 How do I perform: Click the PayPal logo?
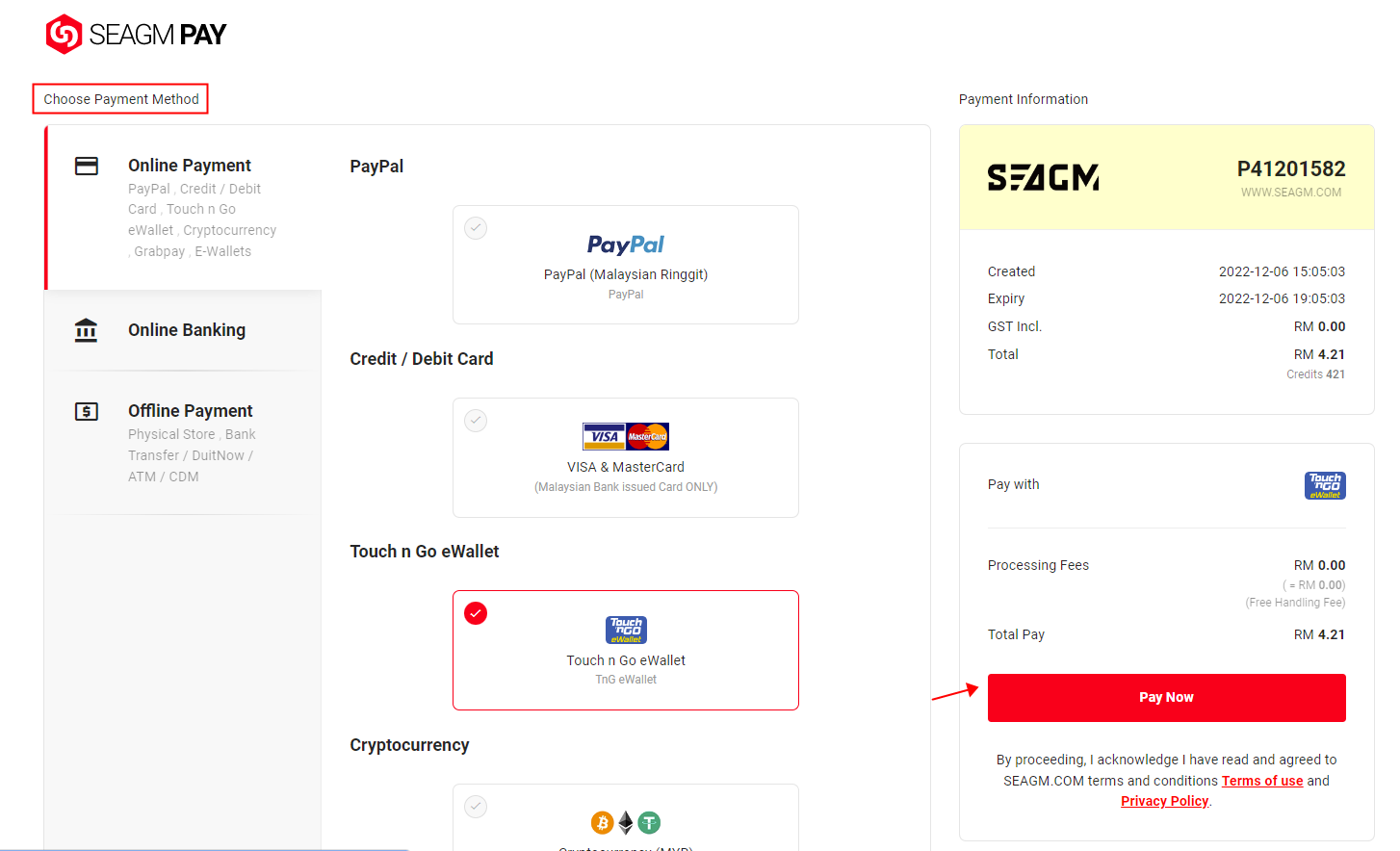point(626,245)
